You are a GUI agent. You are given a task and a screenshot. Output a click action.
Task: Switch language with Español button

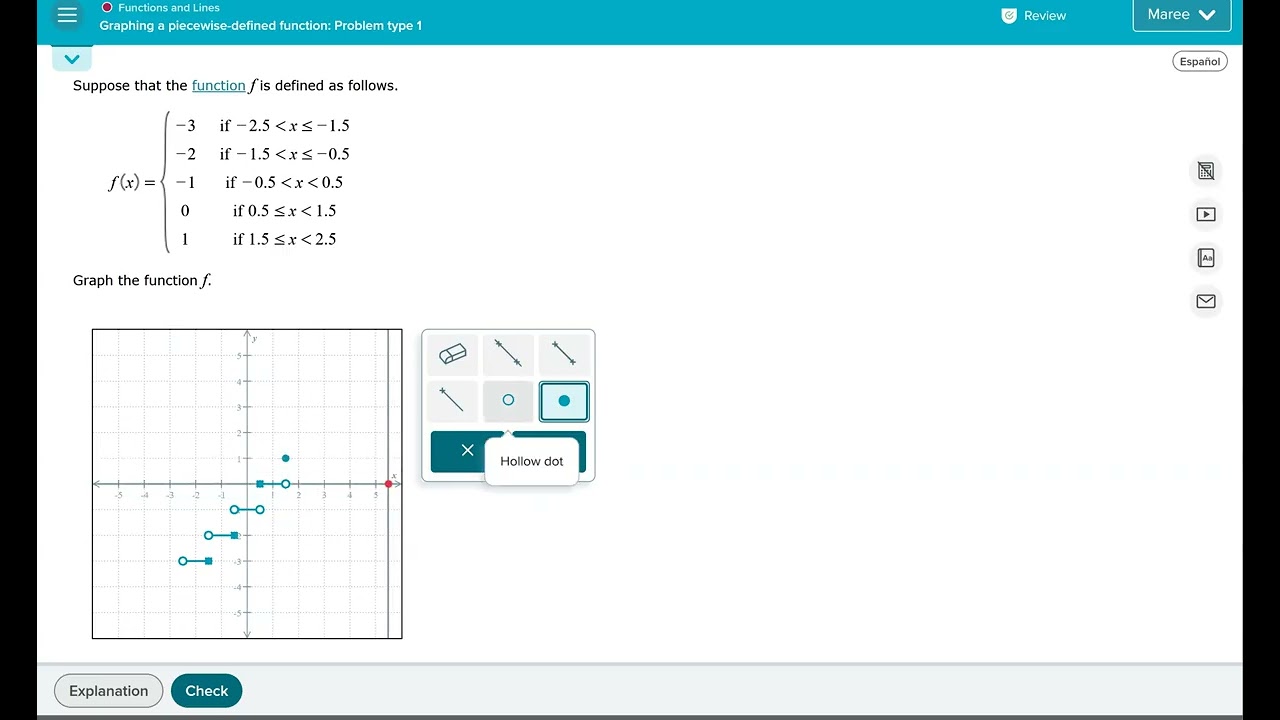click(1200, 61)
